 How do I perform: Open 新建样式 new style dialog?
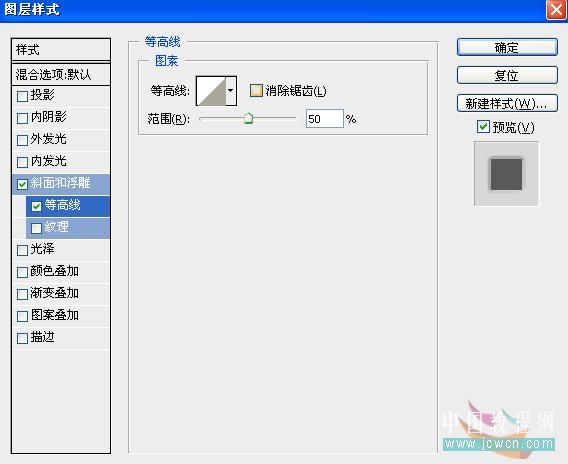coord(507,104)
